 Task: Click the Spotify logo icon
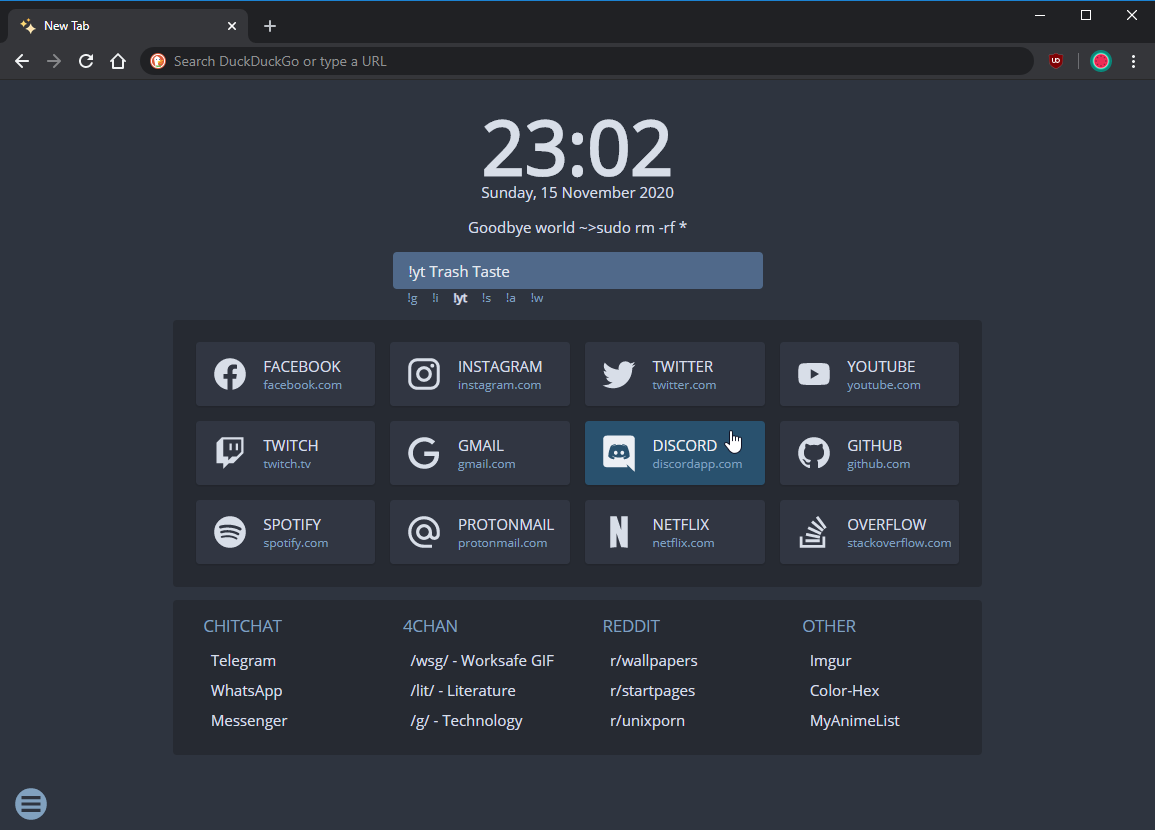coord(230,532)
